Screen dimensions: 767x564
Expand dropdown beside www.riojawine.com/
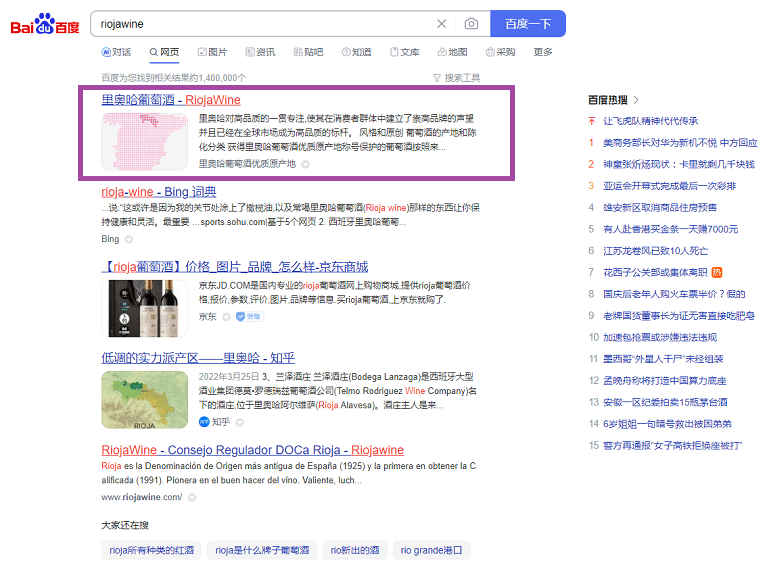192,497
